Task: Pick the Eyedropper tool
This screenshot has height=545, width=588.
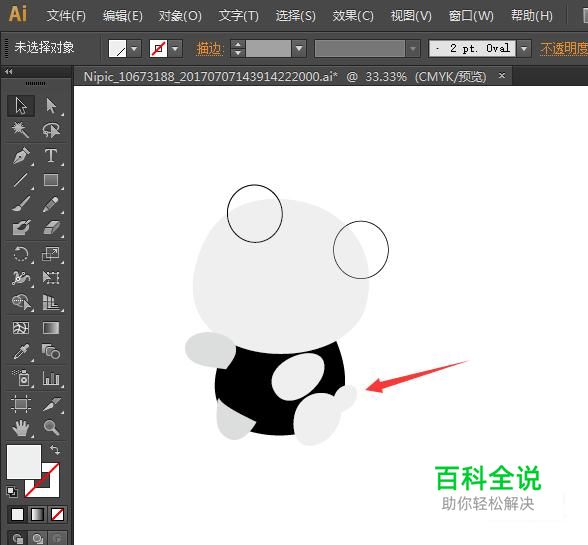Action: (x=21, y=352)
